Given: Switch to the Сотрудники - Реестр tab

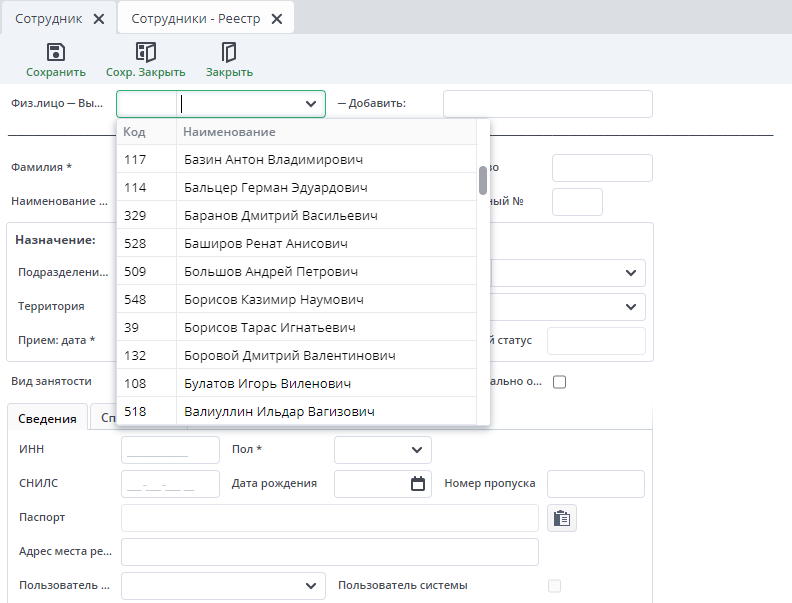Looking at the screenshot, I should (x=196, y=19).
